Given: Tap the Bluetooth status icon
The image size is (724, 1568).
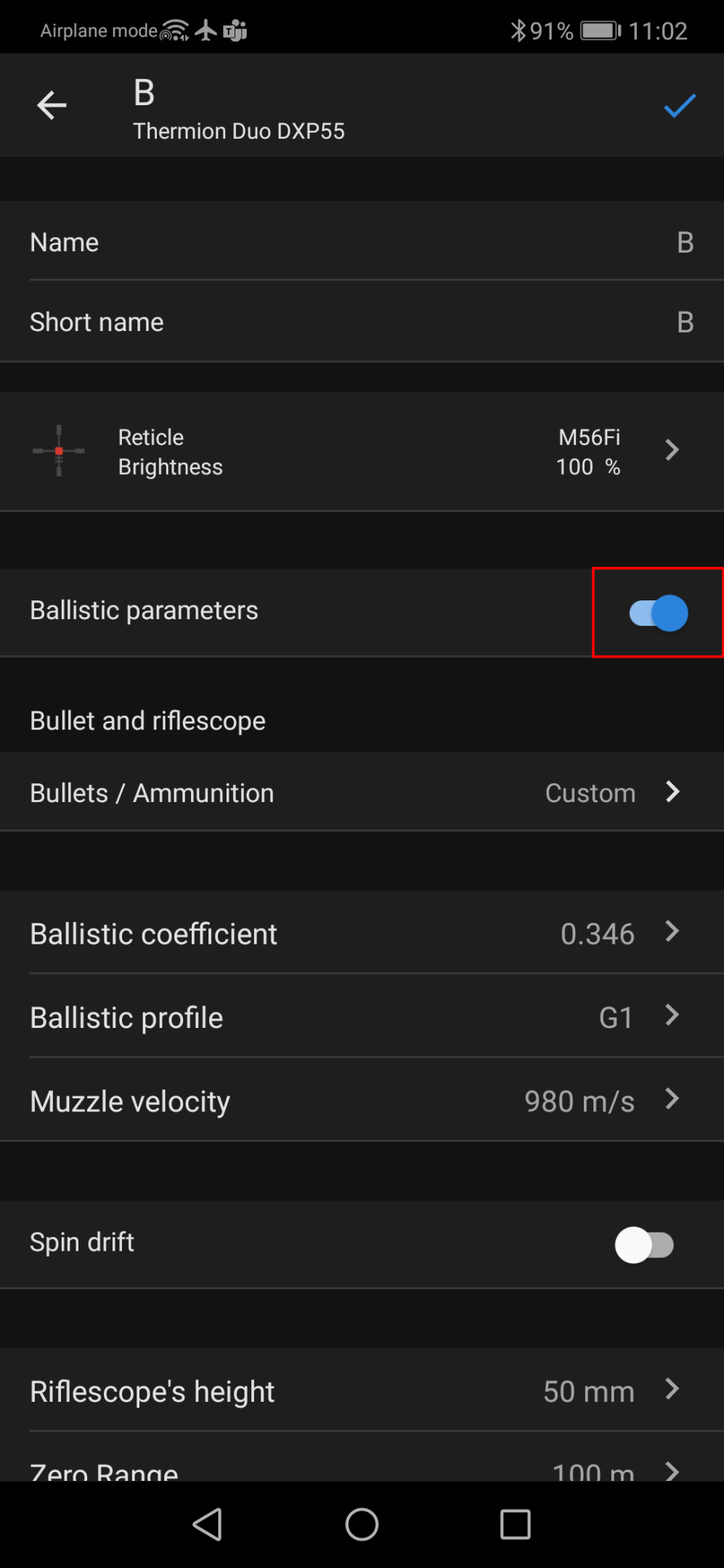Looking at the screenshot, I should tap(518, 30).
